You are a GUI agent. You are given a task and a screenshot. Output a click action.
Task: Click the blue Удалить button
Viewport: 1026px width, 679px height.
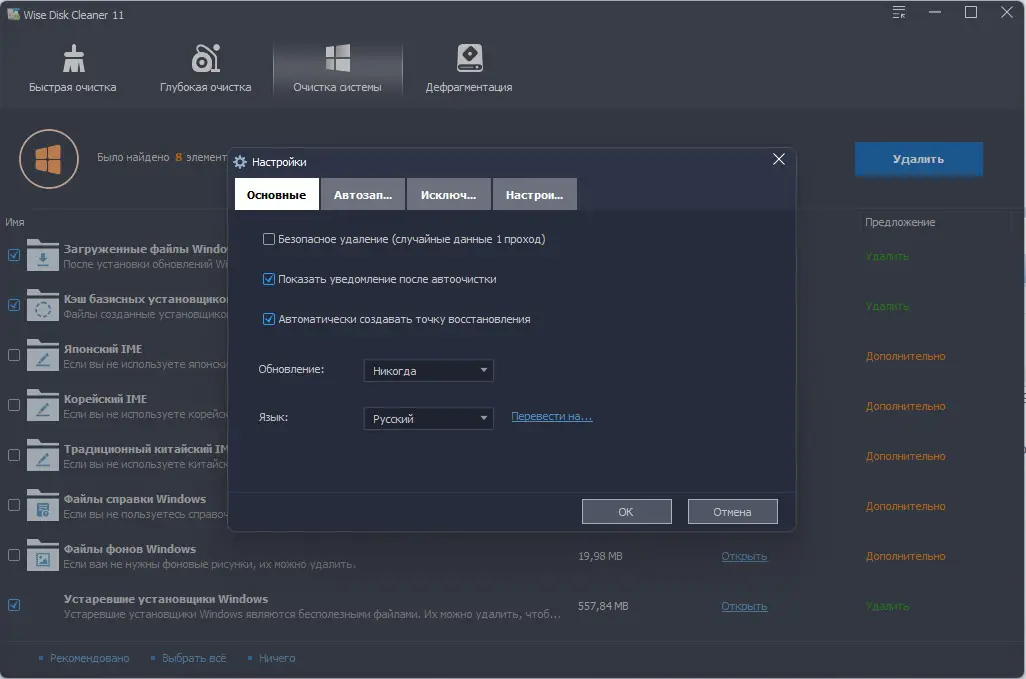point(919,159)
